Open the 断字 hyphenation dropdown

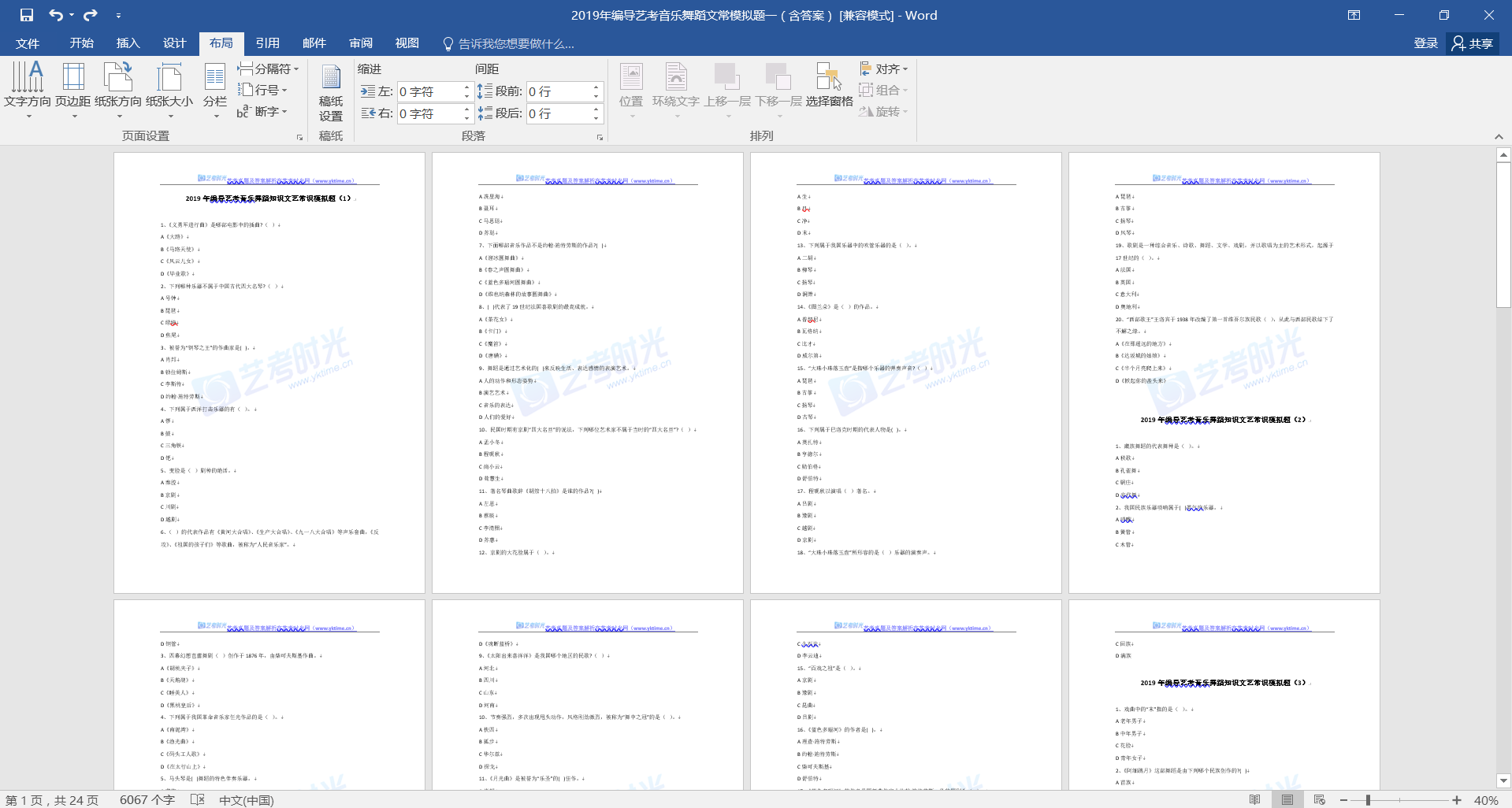click(263, 112)
